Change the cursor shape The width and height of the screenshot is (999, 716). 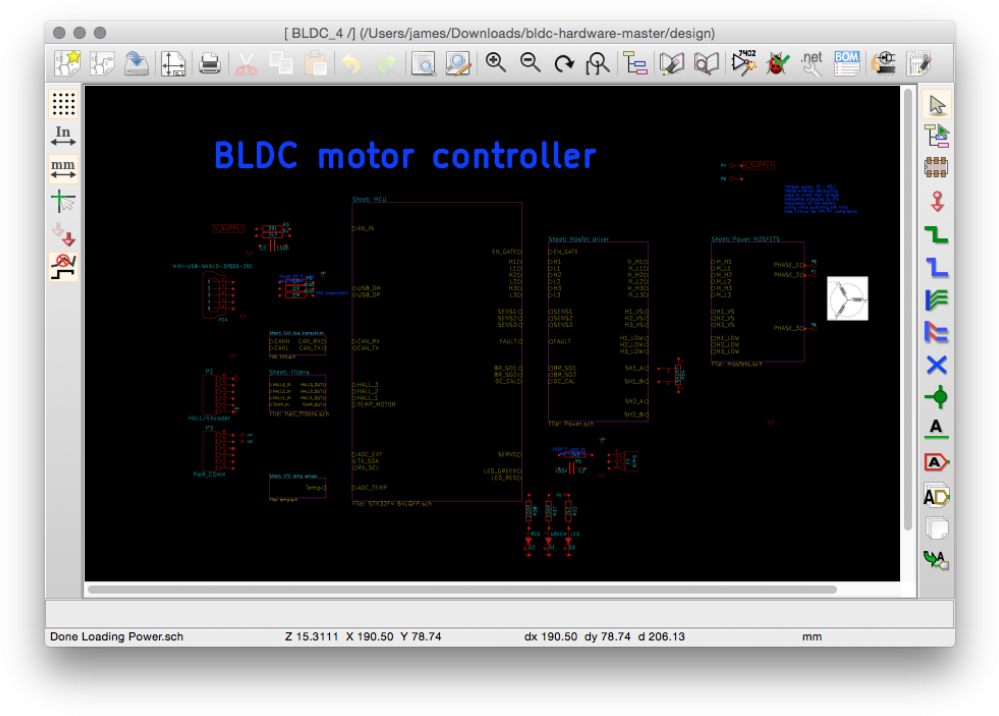[x=63, y=201]
